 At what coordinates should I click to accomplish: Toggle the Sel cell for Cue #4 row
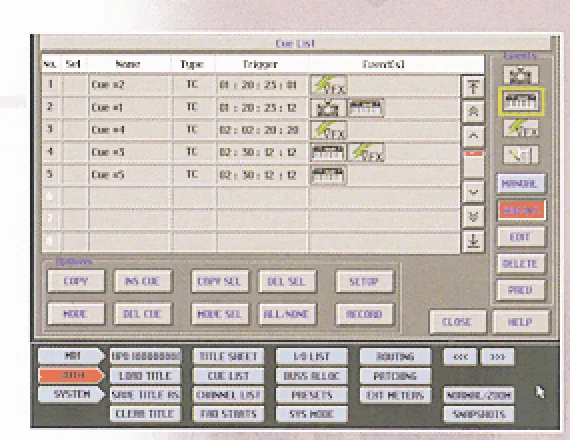click(75, 130)
